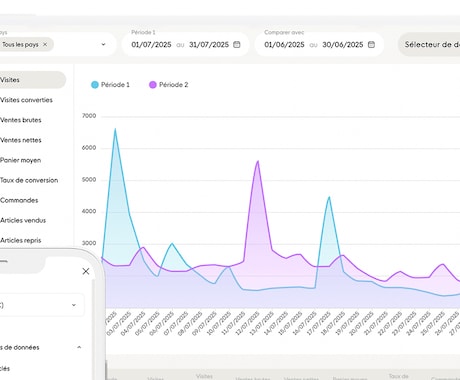Select the Panier moyen metric
Image resolution: width=460 pixels, height=380 pixels.
(20, 160)
